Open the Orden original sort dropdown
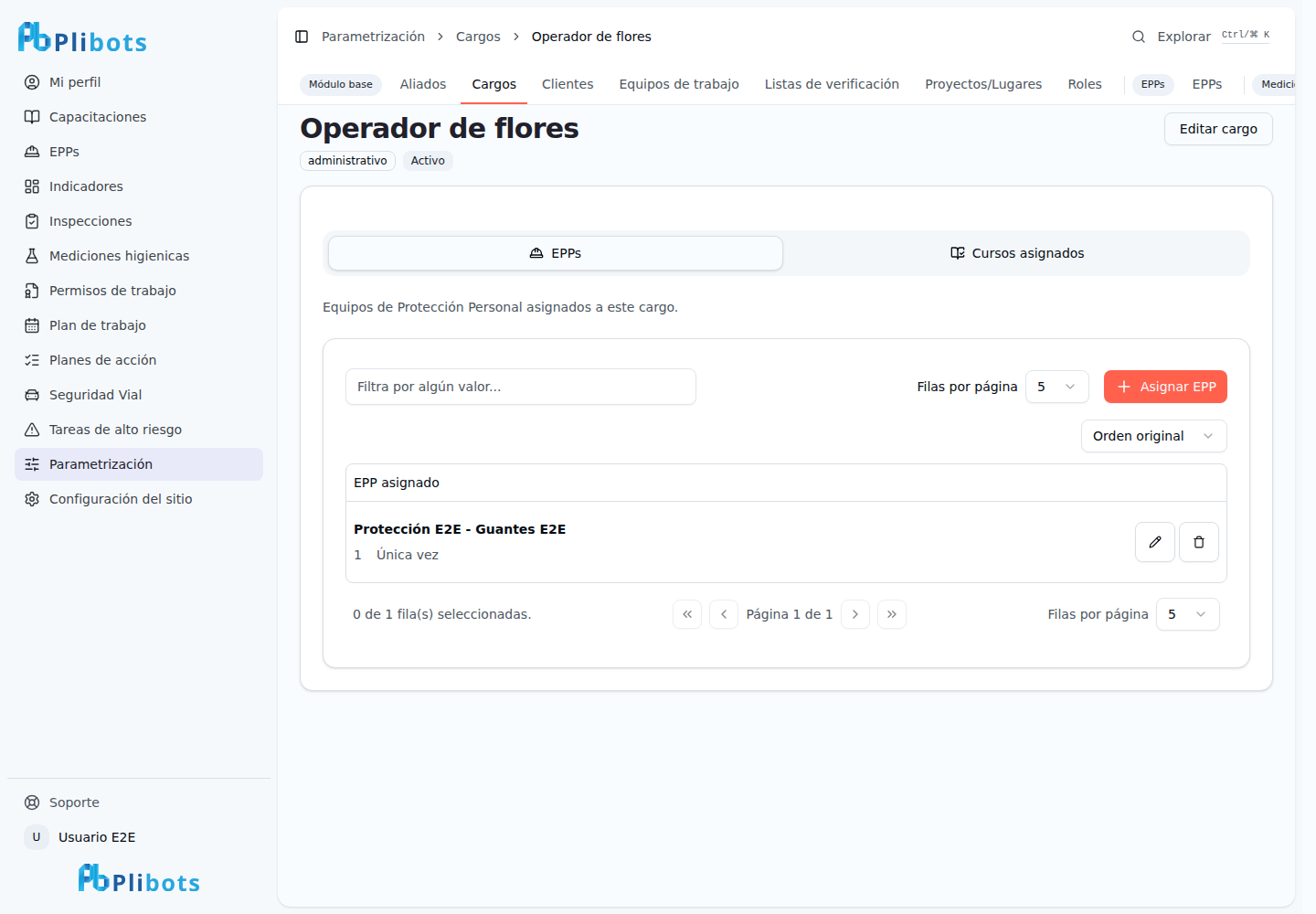Viewport: 1316px width, 914px height. [x=1154, y=436]
